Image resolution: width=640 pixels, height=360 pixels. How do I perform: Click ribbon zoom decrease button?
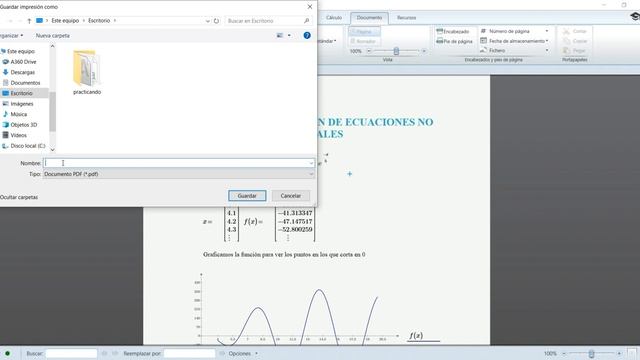[x=369, y=51]
